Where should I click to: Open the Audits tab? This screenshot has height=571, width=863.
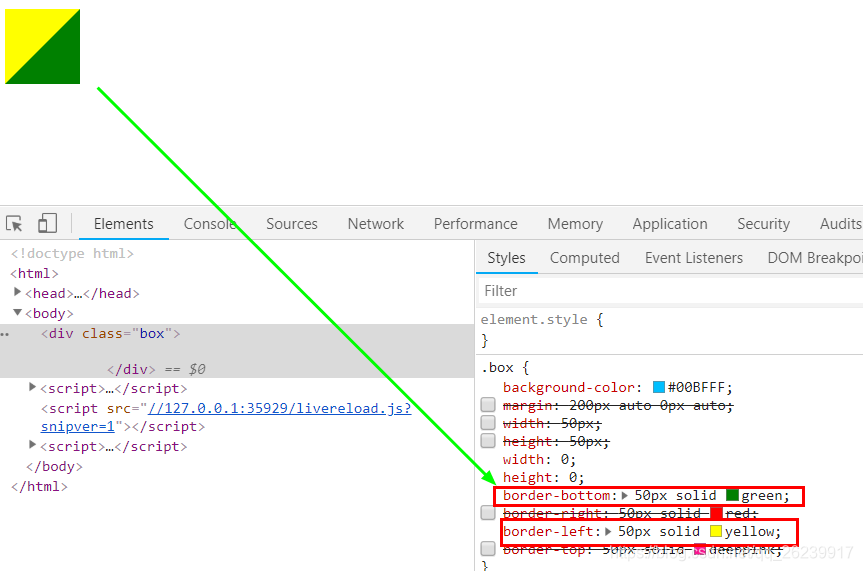(x=840, y=224)
